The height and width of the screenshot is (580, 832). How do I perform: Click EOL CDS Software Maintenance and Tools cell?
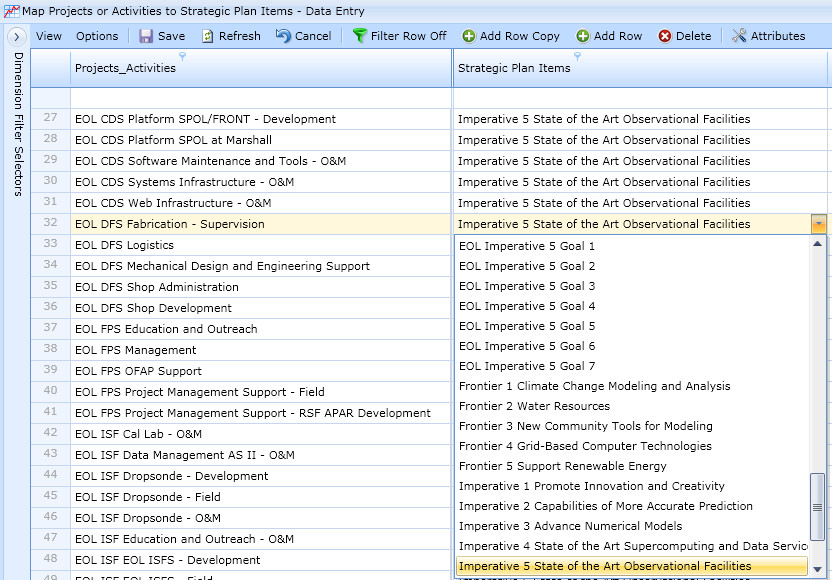(x=261, y=161)
